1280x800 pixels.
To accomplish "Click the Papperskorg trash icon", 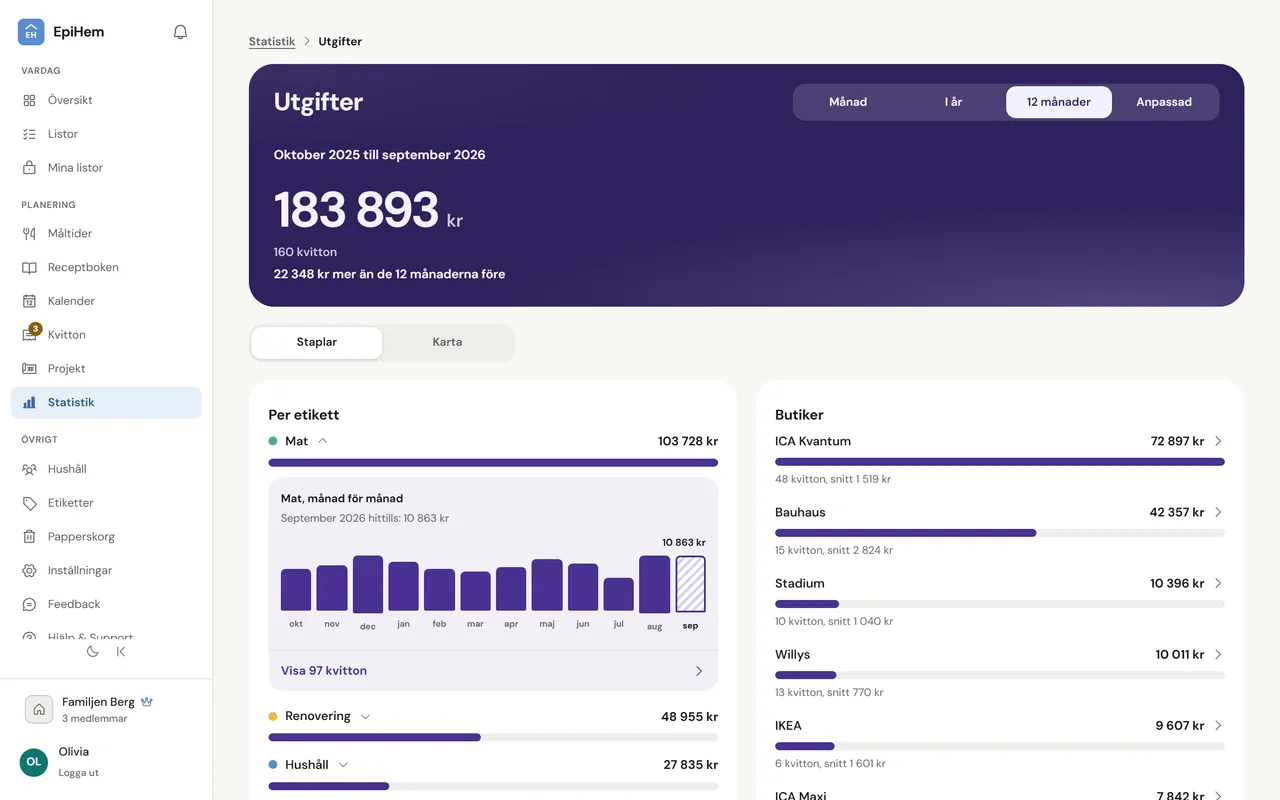I will [30, 537].
